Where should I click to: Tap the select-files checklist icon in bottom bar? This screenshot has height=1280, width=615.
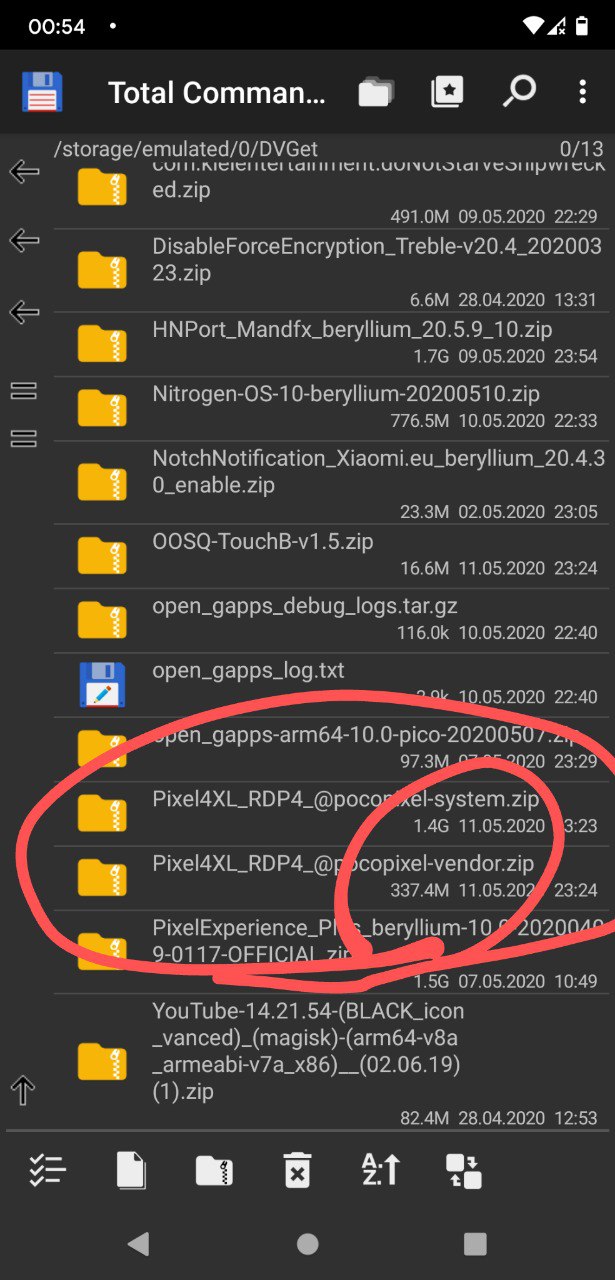[46, 1170]
